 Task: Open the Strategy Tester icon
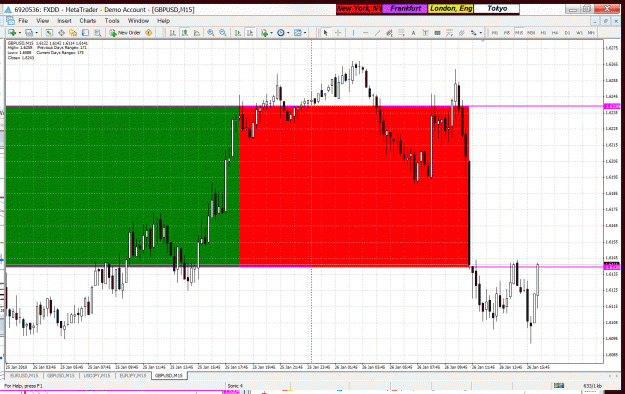(x=98, y=33)
